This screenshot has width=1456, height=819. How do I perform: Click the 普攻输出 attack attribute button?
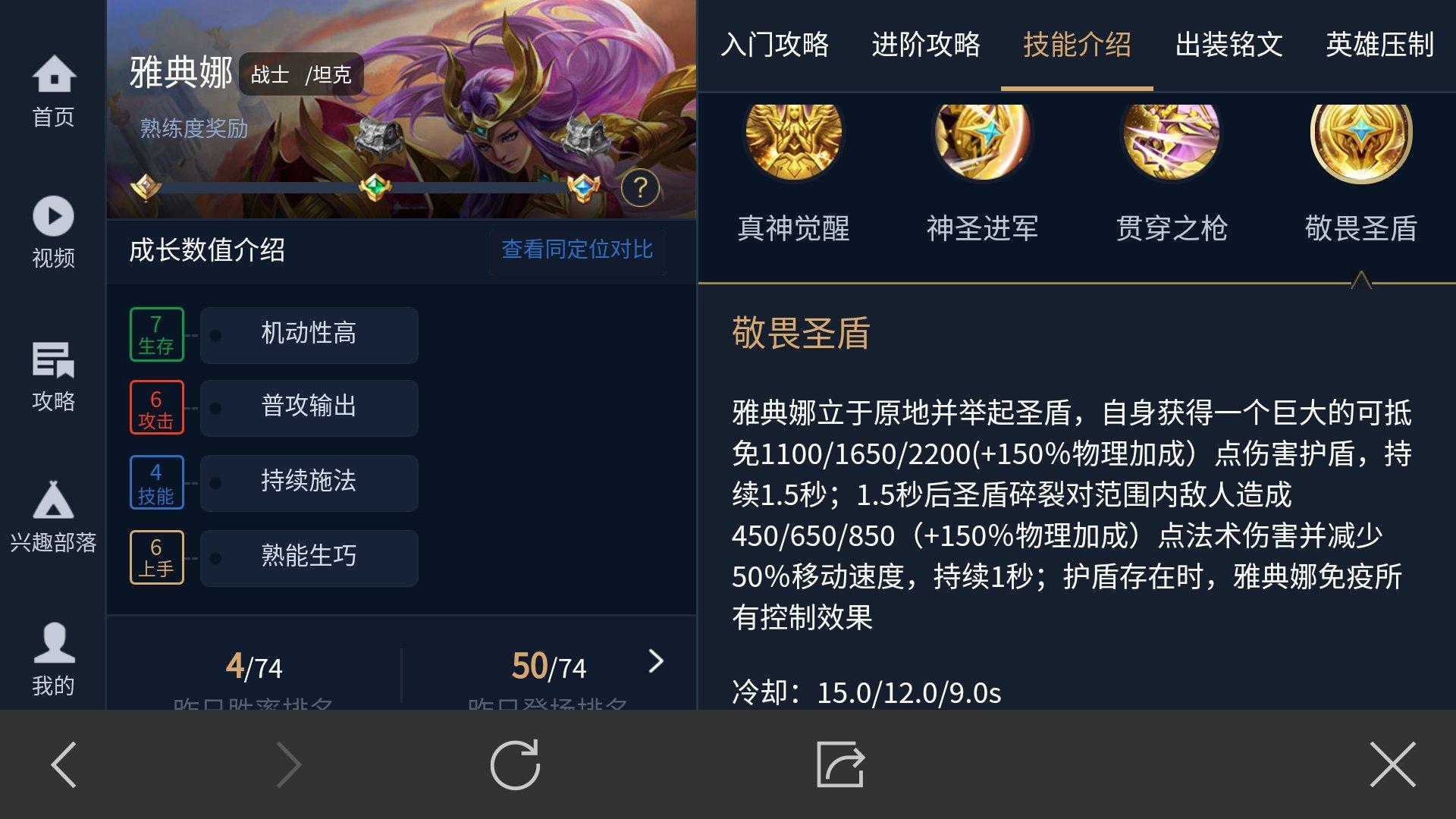coord(309,407)
